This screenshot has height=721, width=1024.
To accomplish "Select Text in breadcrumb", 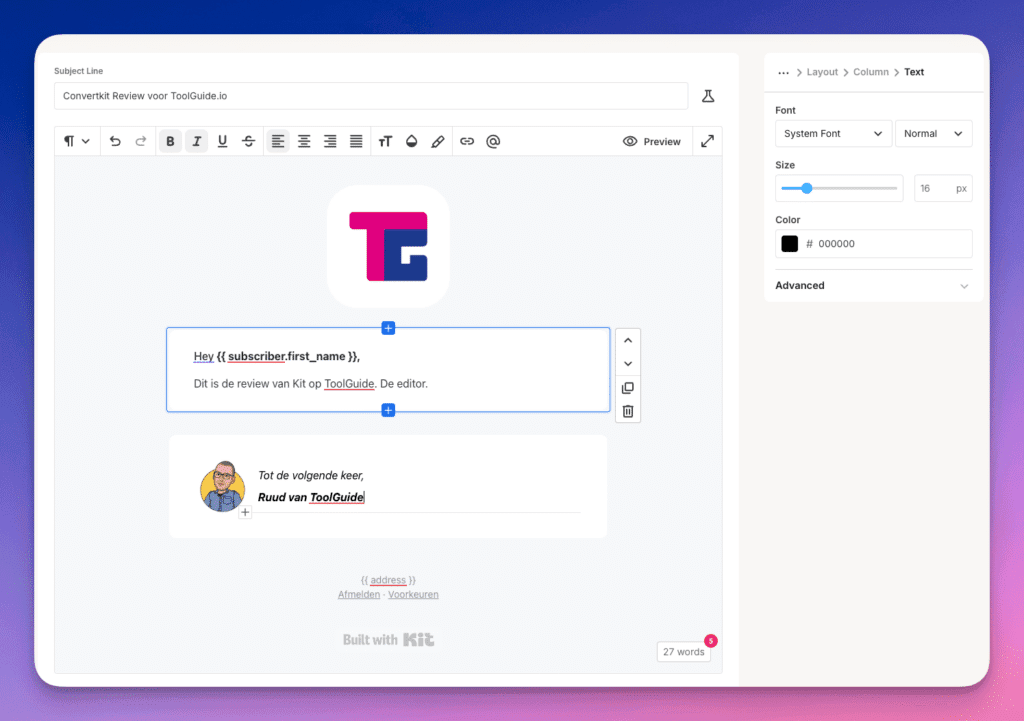I will coord(914,72).
